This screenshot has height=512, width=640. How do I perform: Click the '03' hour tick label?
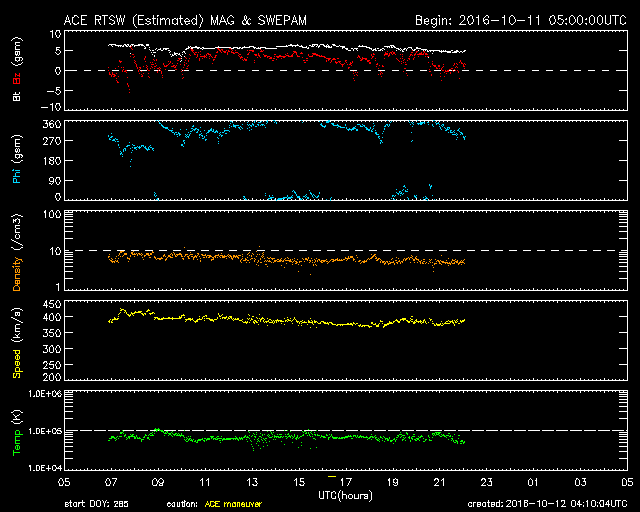(x=580, y=483)
